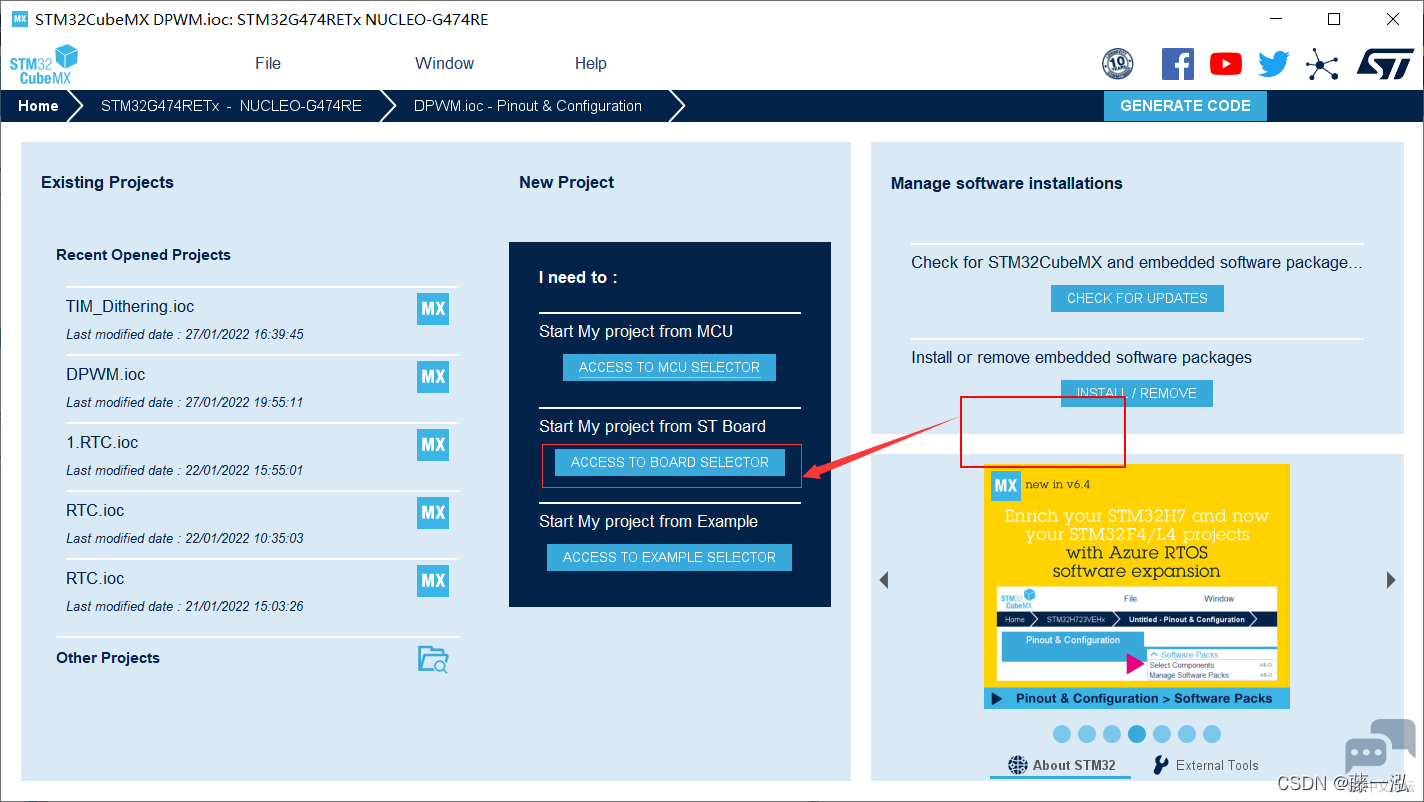Open the Help menu
This screenshot has height=802, width=1424.
tap(591, 63)
